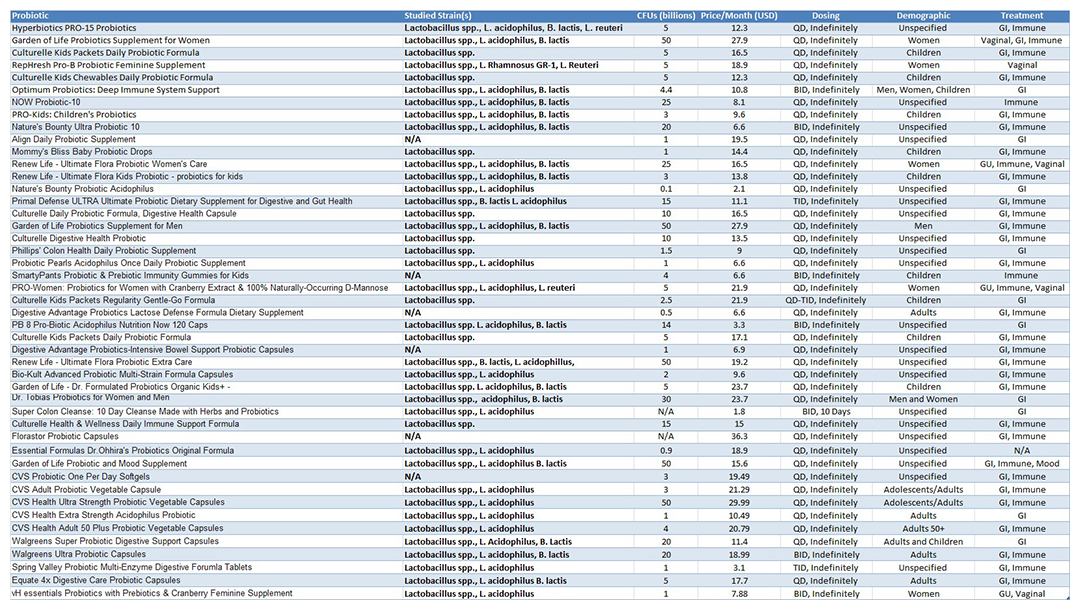Select the Men, Women, Children demographic cell
Screen dimensions: 1080x610
923,90
